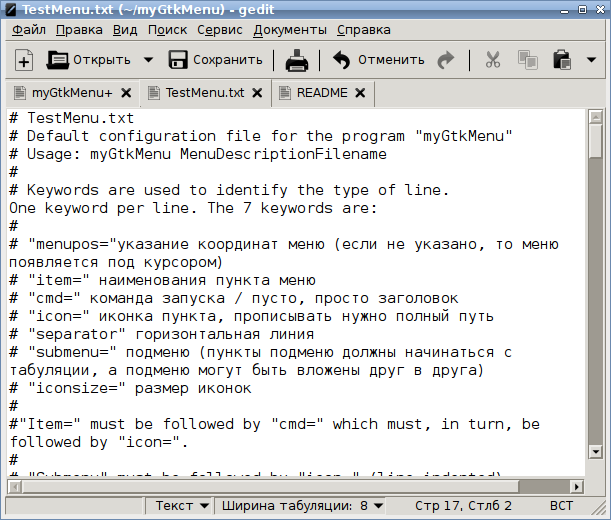The image size is (611, 520).
Task: Click the "cmd=" keyword line
Action: (x=234, y=299)
